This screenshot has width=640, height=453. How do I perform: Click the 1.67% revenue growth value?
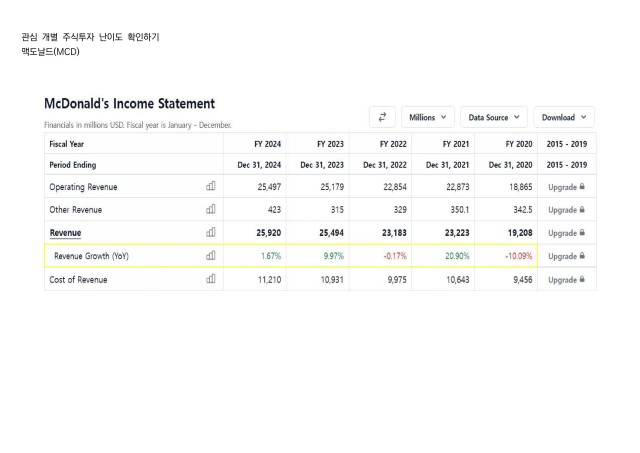click(x=271, y=256)
